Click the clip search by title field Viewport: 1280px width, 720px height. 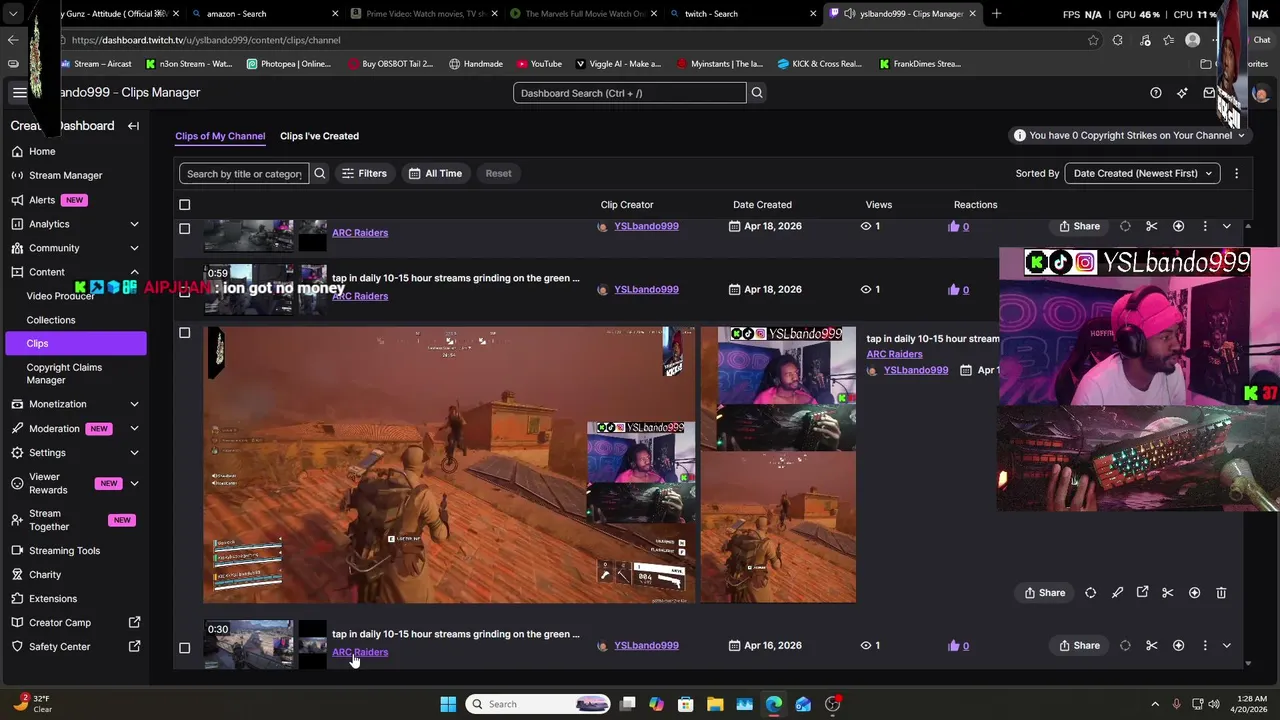pos(244,174)
